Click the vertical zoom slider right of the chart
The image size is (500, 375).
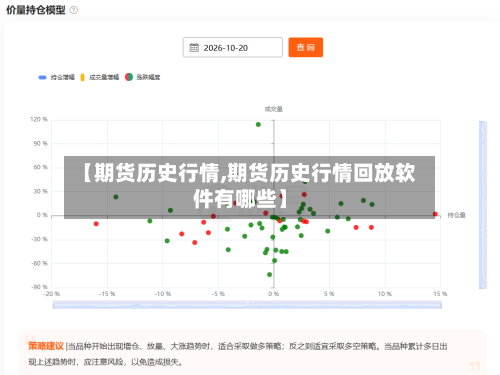pos(483,205)
